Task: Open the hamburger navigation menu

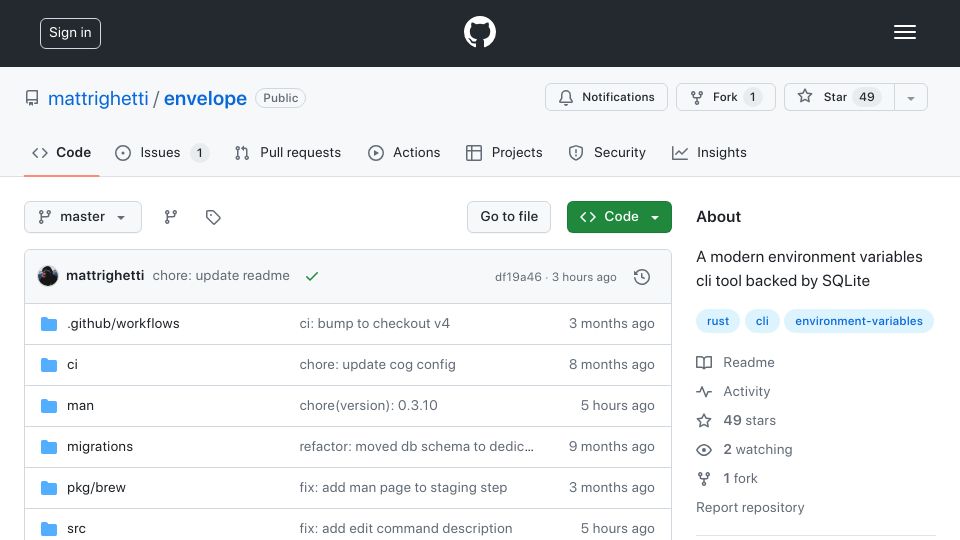Action: [x=904, y=32]
